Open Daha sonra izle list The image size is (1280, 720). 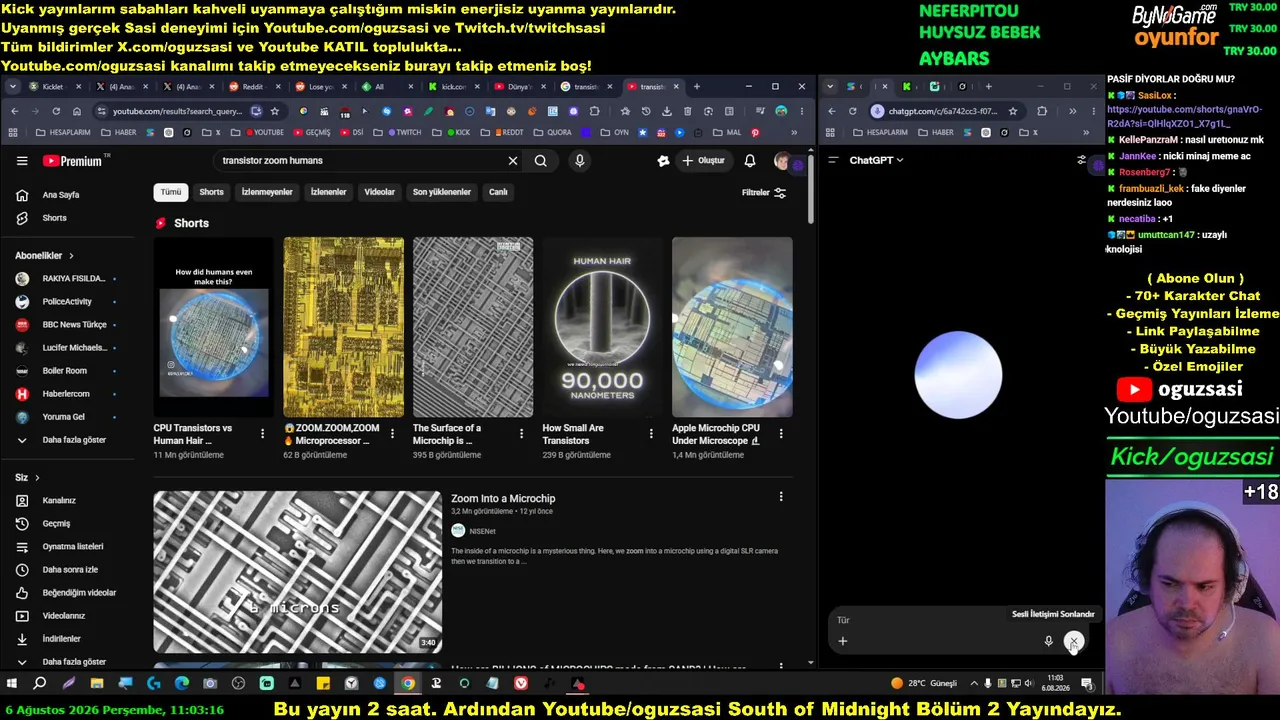pyautogui.click(x=68, y=570)
